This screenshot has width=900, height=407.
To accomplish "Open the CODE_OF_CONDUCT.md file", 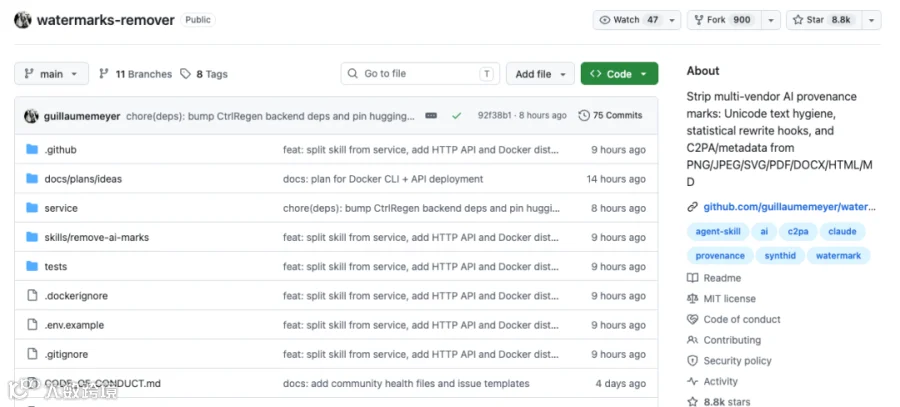I will click(x=102, y=383).
